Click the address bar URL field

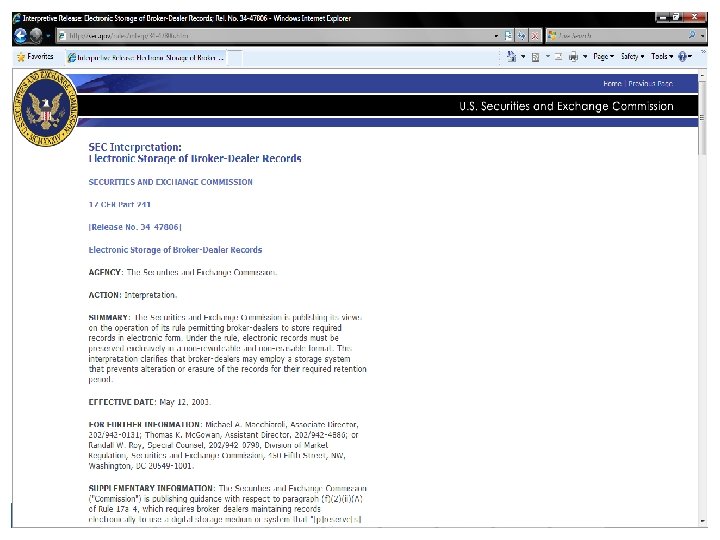coord(276,35)
